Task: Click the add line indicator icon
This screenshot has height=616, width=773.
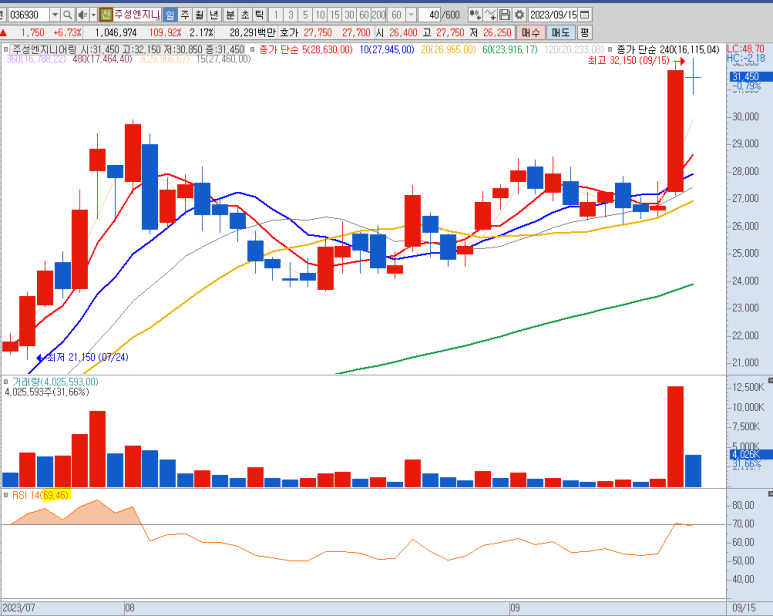Action: [490, 15]
